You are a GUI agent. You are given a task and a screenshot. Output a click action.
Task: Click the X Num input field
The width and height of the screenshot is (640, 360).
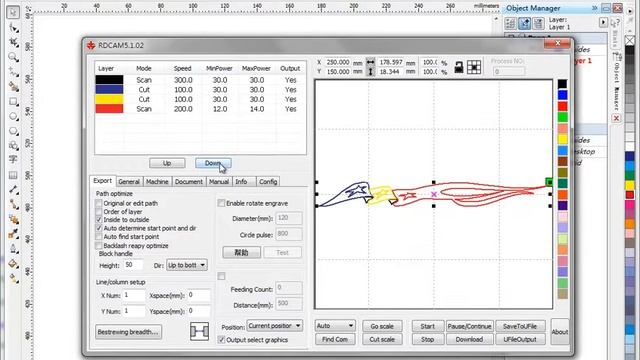click(x=134, y=295)
